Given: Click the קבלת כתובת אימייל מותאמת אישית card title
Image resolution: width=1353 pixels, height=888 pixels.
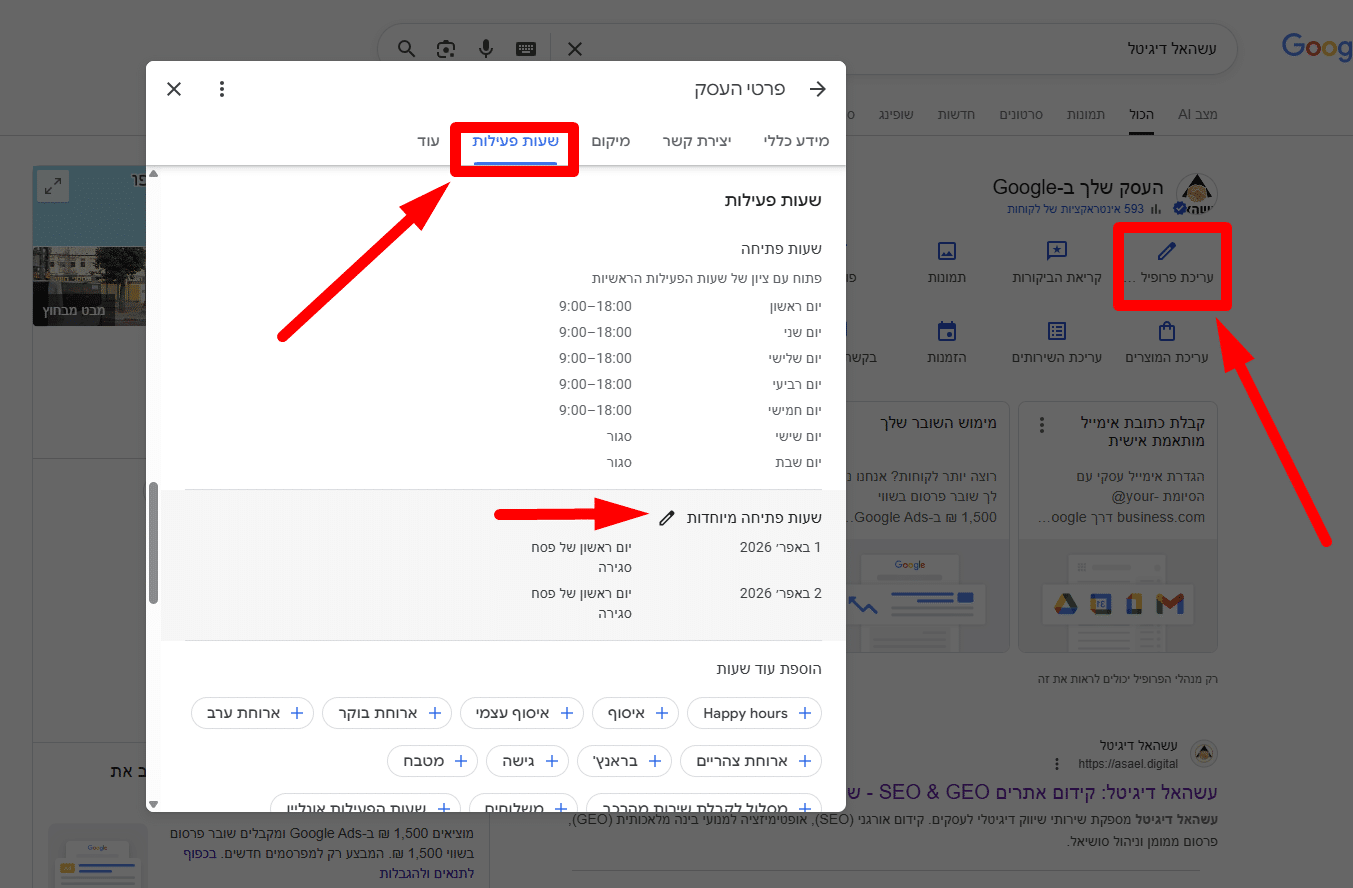Looking at the screenshot, I should point(1142,431).
